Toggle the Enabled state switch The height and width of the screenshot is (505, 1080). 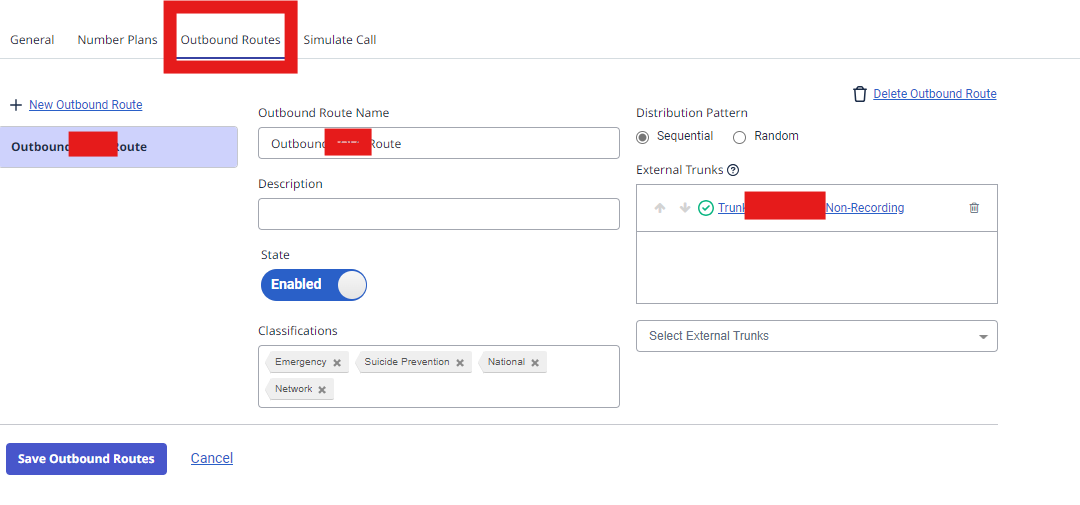click(314, 285)
